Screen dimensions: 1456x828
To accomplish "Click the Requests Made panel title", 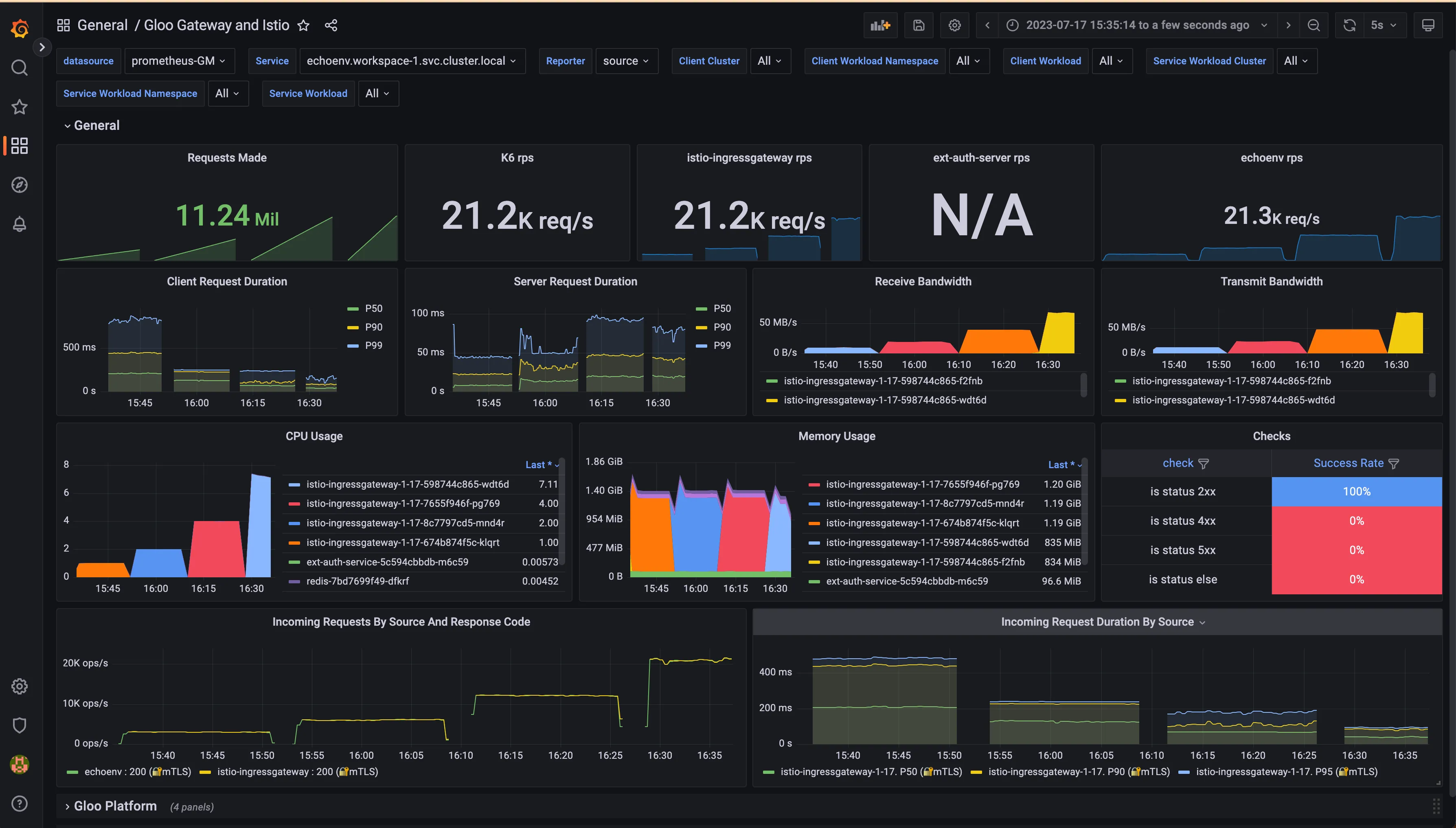I will pos(227,158).
